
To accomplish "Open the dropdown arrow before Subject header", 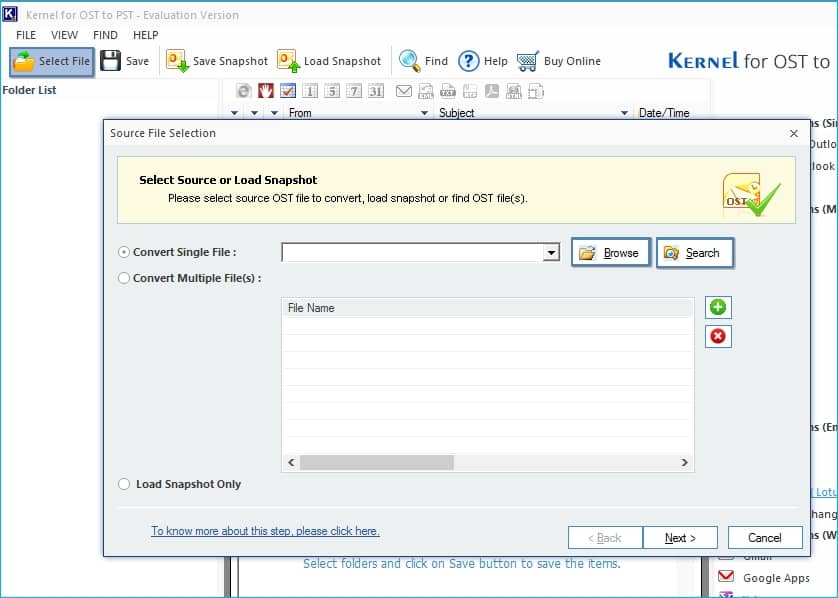I will tap(424, 113).
